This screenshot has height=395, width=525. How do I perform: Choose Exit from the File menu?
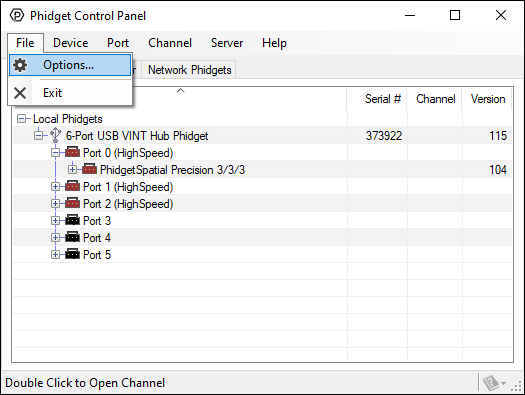click(x=70, y=93)
